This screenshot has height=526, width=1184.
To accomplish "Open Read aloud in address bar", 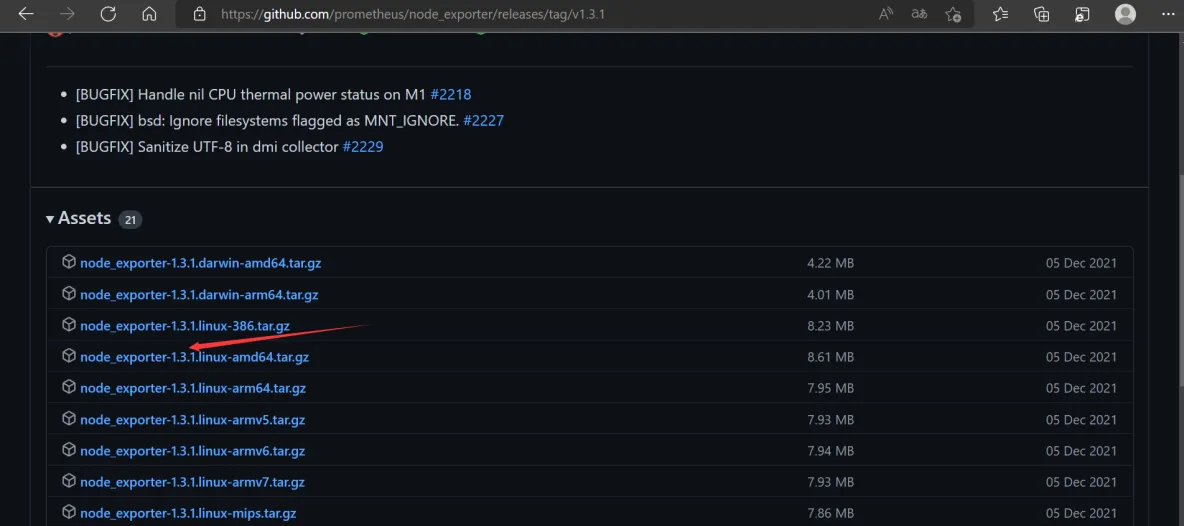I will (x=886, y=14).
